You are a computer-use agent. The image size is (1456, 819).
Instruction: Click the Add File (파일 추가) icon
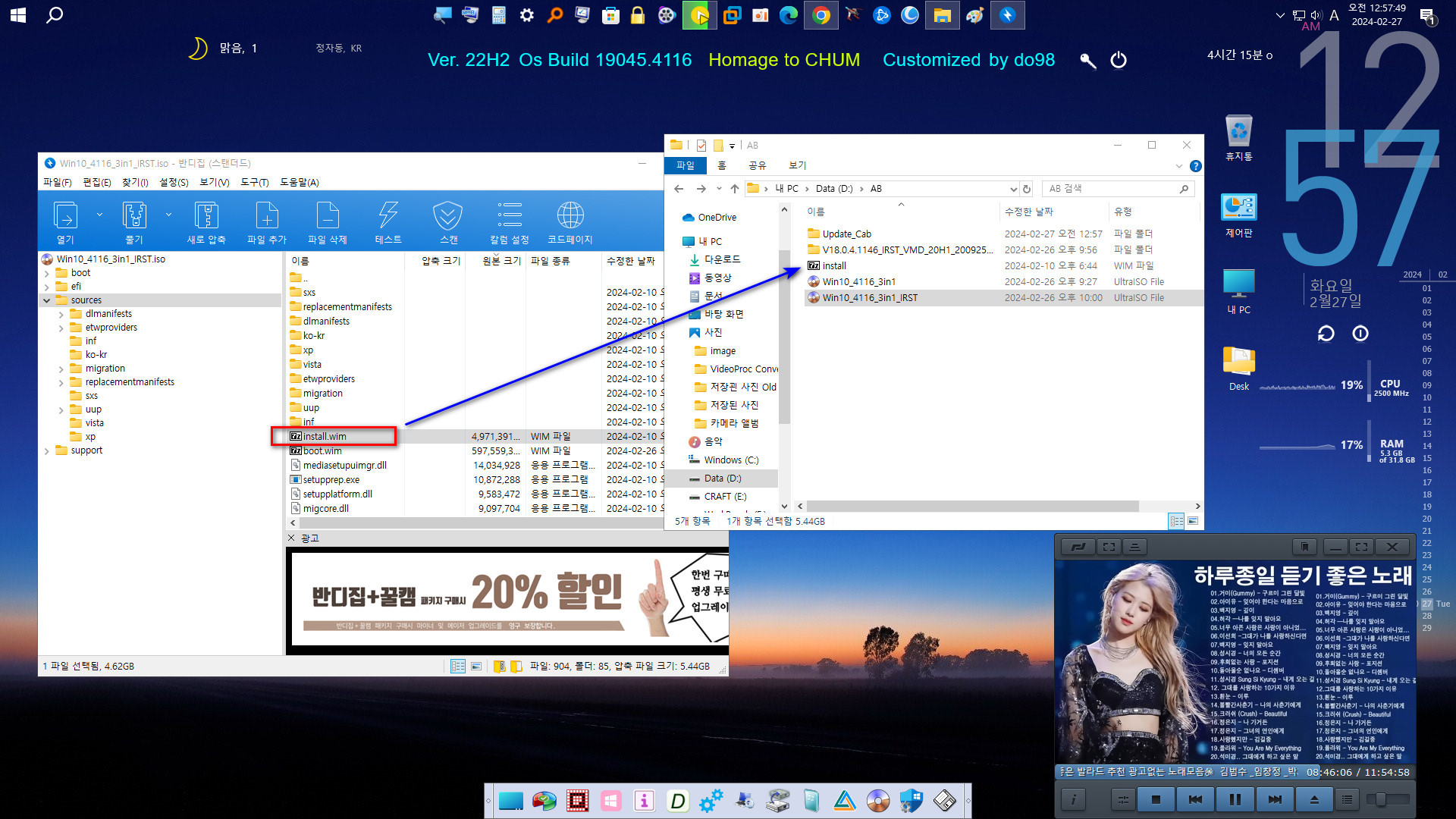click(267, 221)
